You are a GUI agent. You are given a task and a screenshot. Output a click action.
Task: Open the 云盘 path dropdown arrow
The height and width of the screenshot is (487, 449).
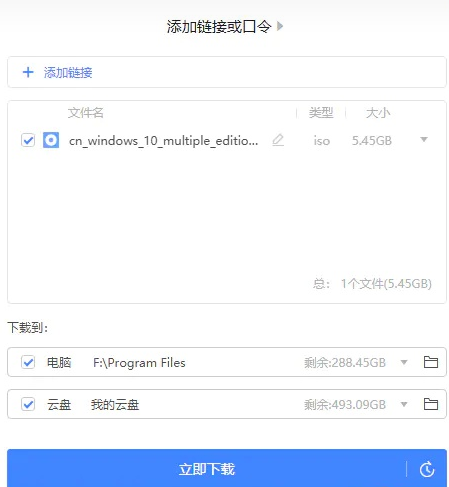coord(404,404)
